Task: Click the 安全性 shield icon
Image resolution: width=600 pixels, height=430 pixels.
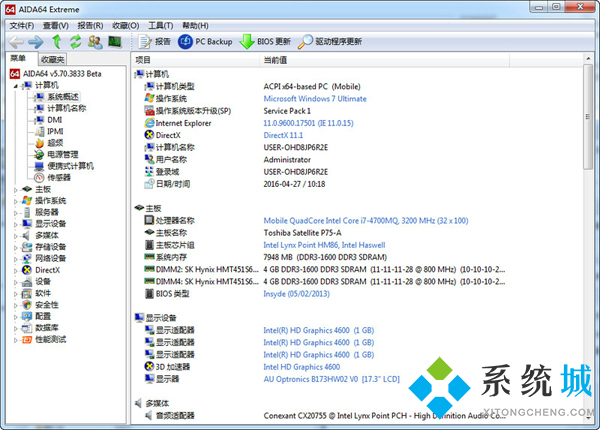Action: (x=27, y=305)
